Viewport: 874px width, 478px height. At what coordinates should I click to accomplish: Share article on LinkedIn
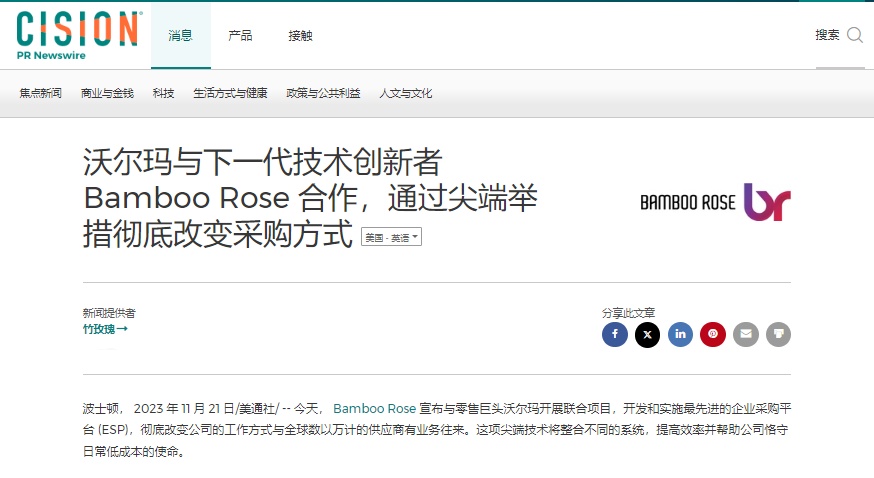pos(681,334)
